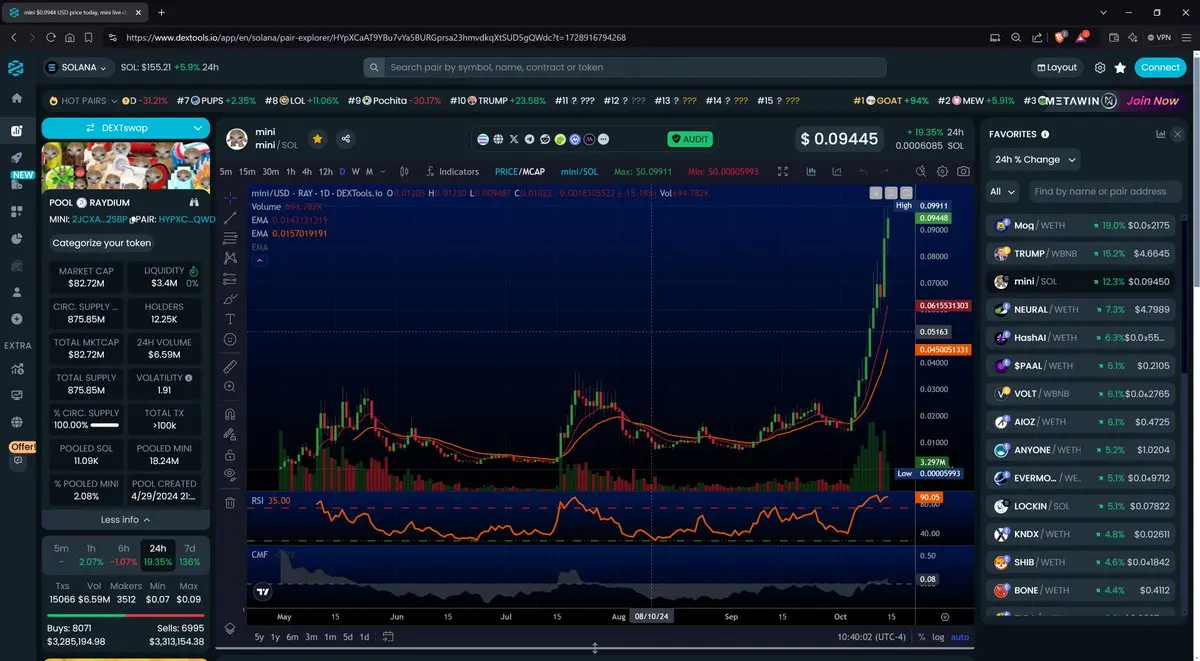Select the W weekly timeframe

click(356, 171)
